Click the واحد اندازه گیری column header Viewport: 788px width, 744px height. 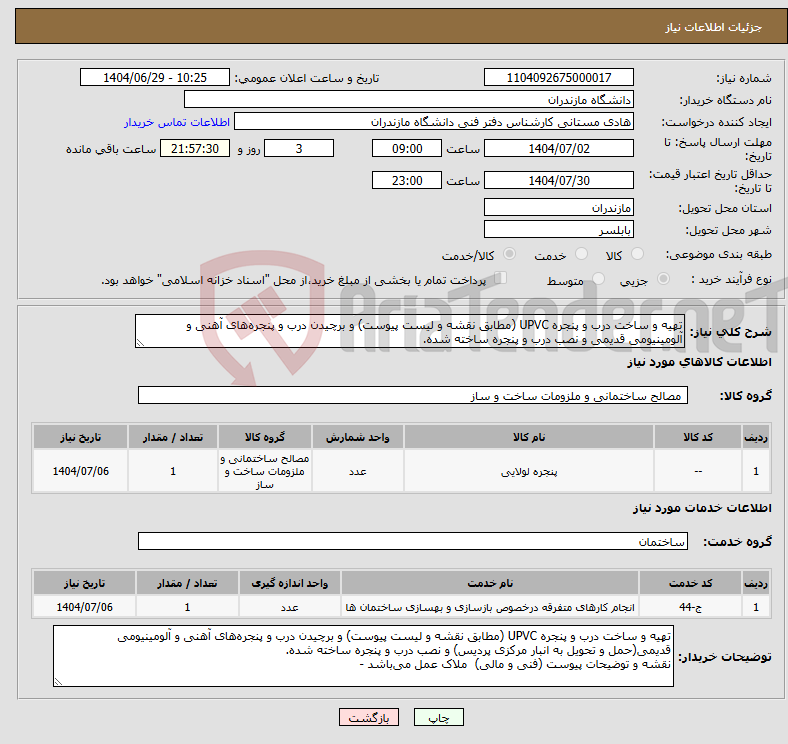(289, 583)
